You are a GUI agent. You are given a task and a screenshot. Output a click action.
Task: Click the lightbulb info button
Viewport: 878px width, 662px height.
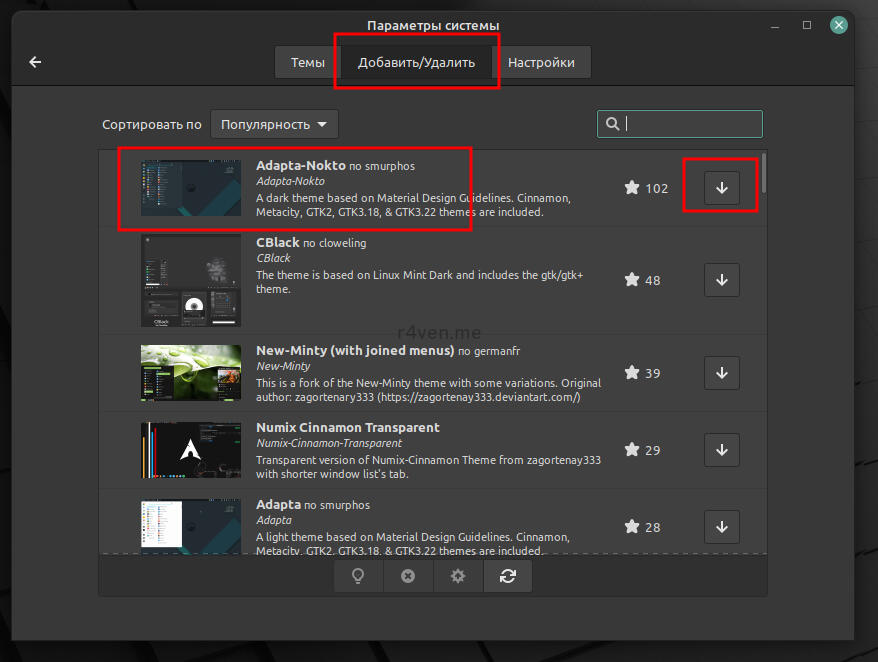[x=358, y=577]
